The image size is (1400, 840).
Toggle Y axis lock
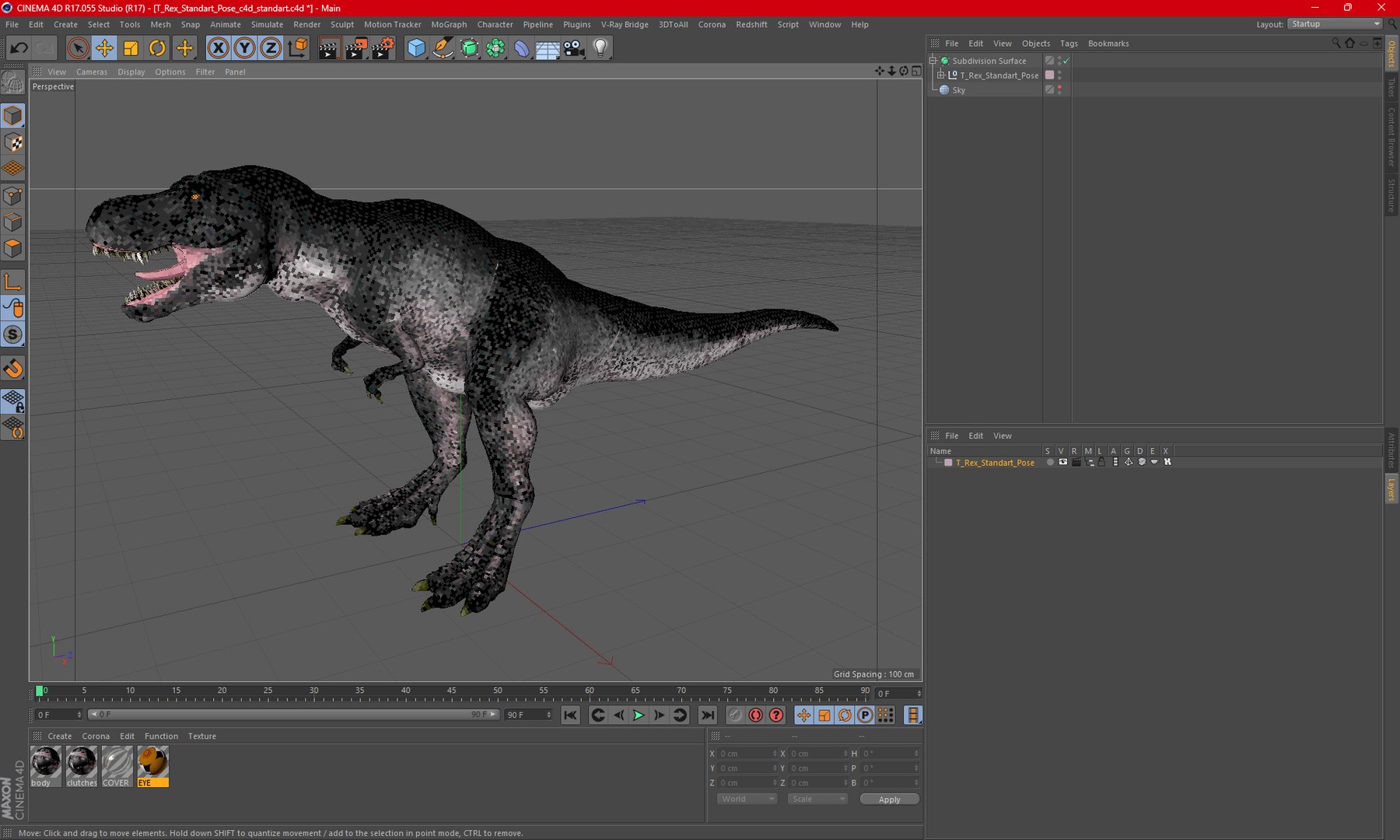244,48
